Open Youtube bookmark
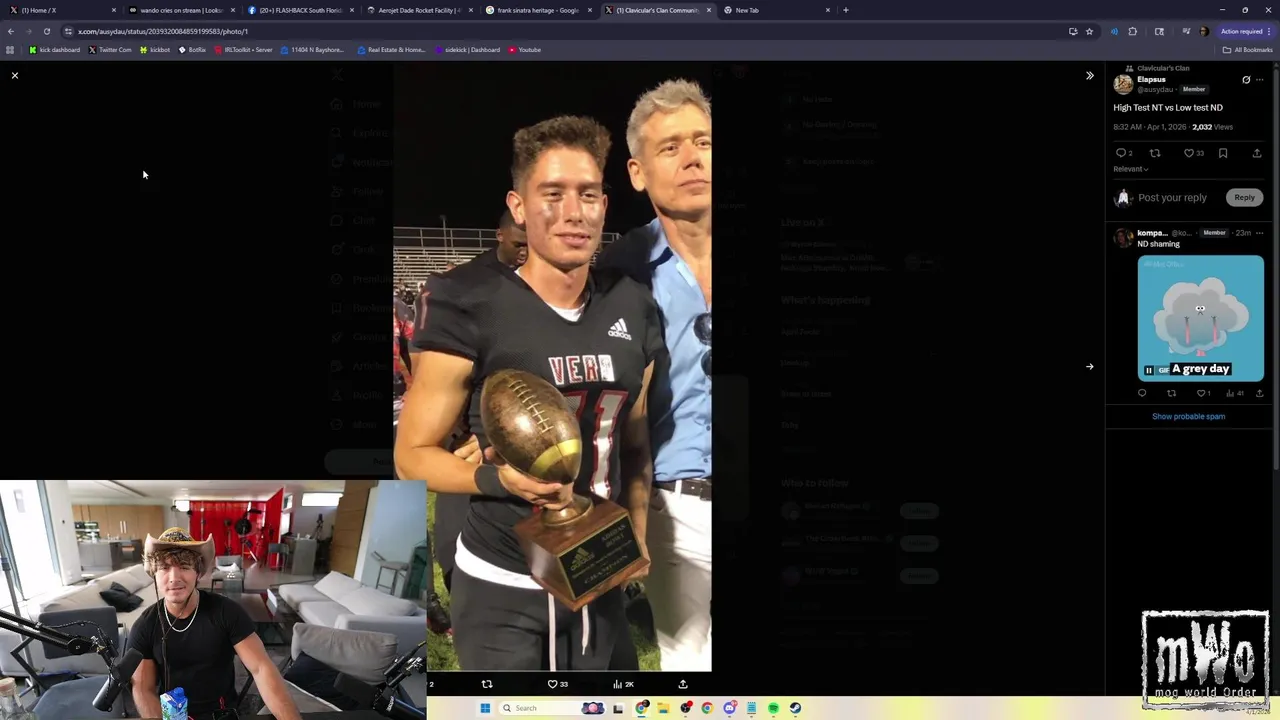This screenshot has height=720, width=1280. pos(525,49)
